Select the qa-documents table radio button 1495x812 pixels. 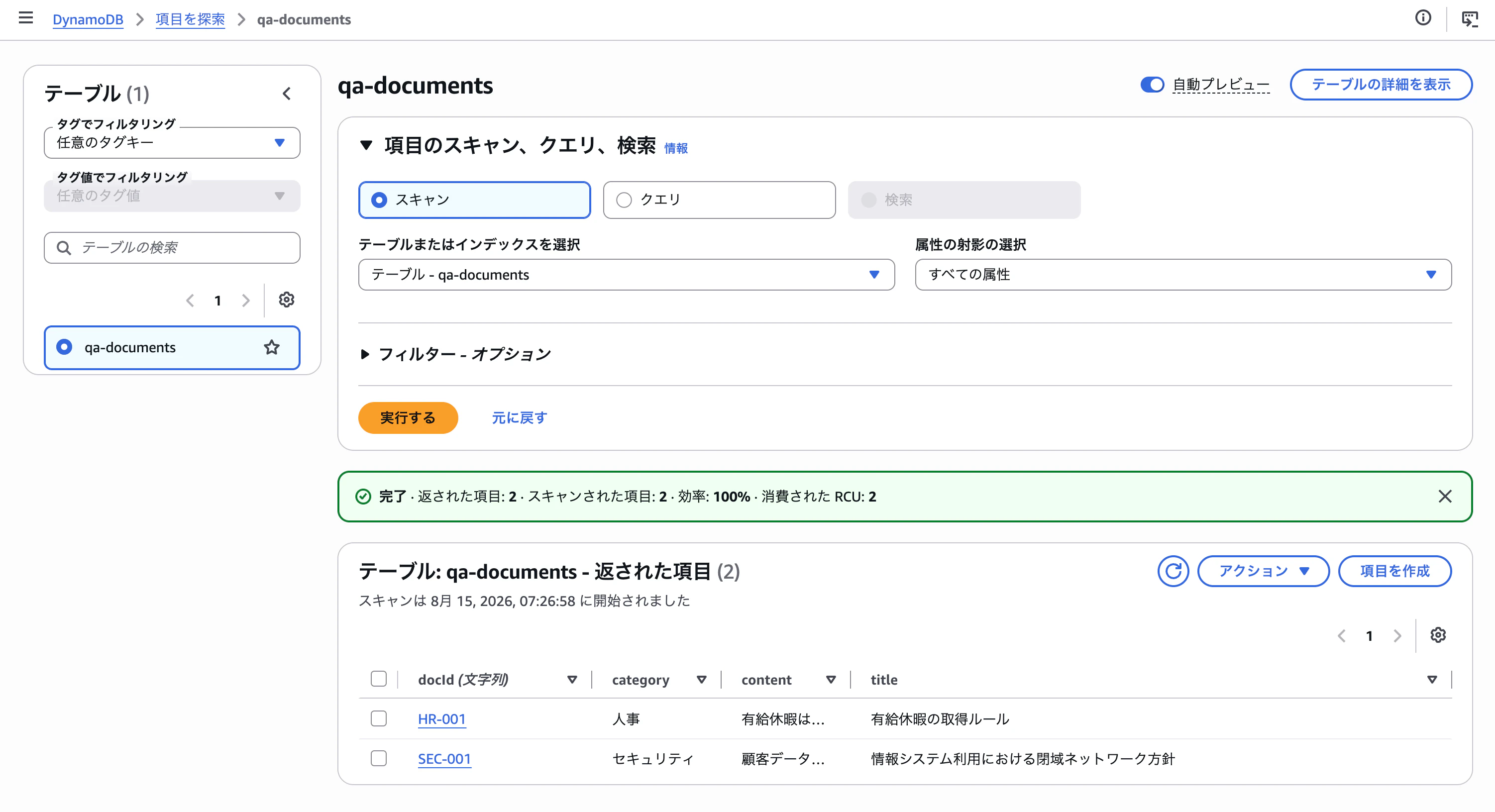tap(64, 347)
